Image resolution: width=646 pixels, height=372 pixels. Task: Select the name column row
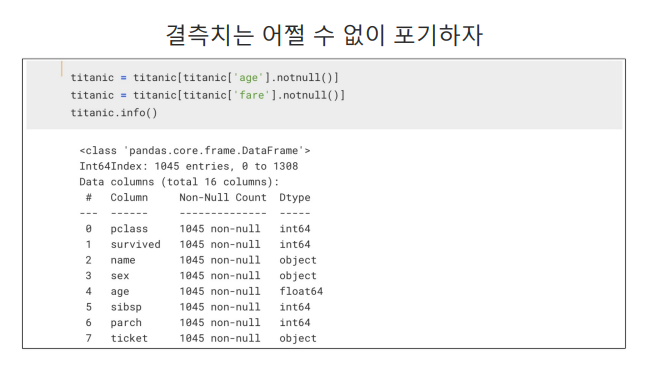201,260
